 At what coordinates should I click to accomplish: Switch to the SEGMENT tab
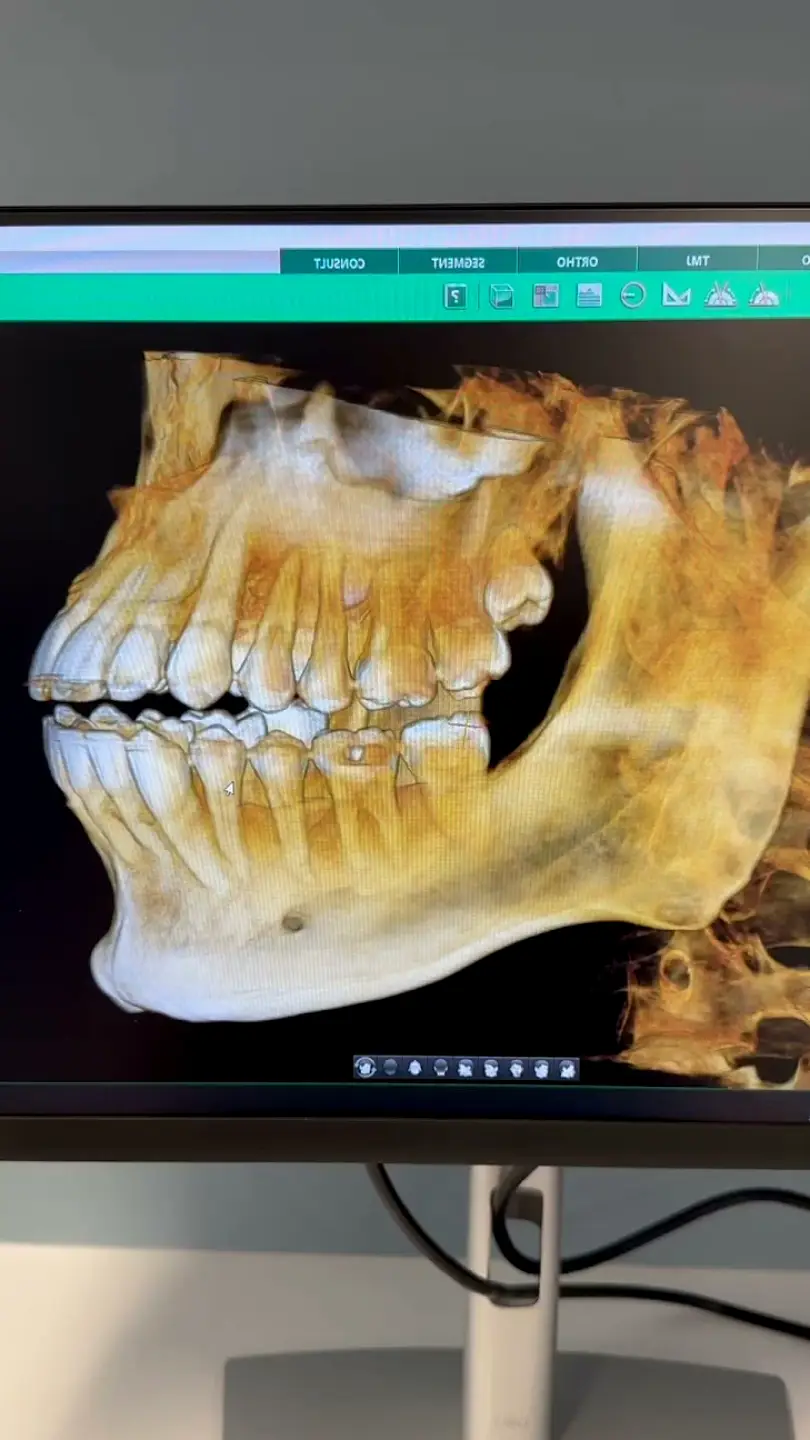pyautogui.click(x=458, y=262)
